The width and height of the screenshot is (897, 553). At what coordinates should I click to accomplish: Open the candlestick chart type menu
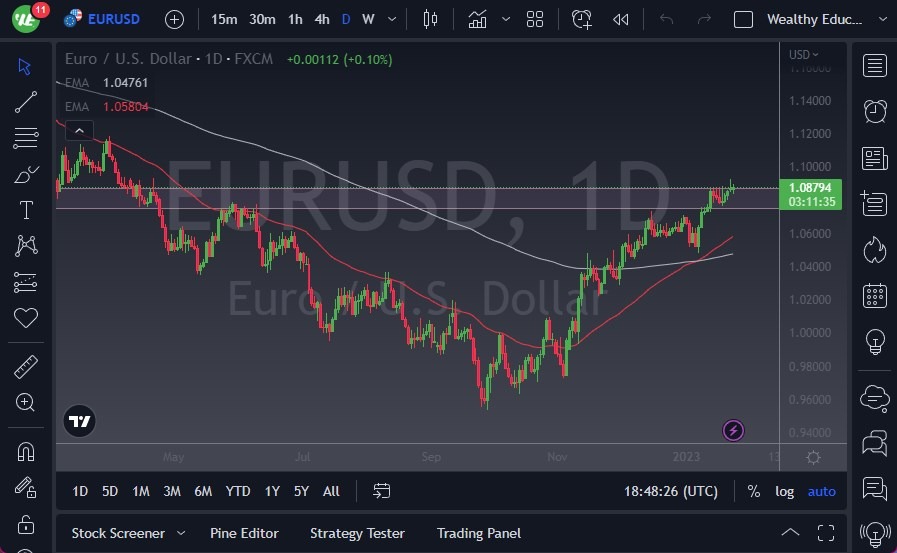click(430, 19)
